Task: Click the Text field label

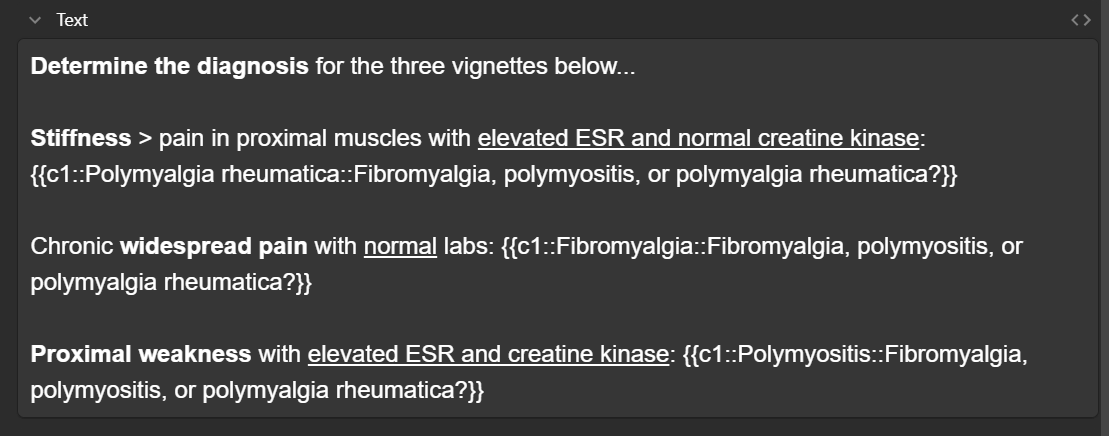Action: (71, 20)
